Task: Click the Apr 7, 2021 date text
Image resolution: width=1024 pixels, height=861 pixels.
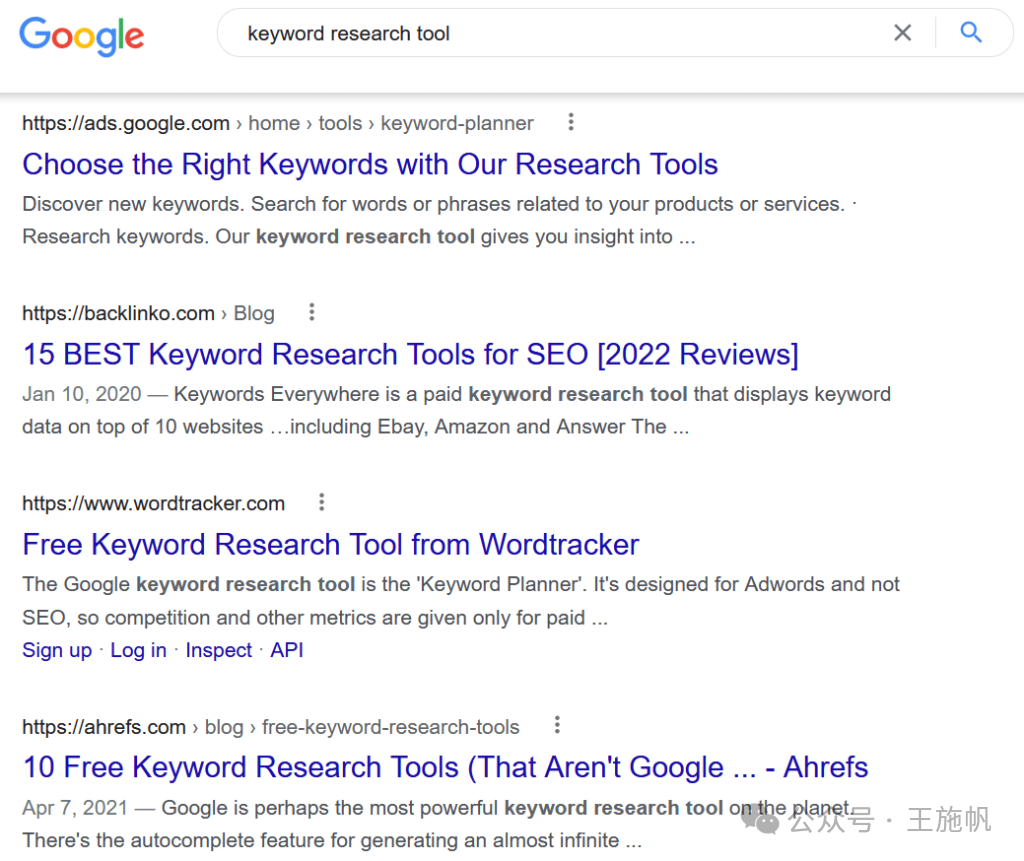Action: (75, 808)
